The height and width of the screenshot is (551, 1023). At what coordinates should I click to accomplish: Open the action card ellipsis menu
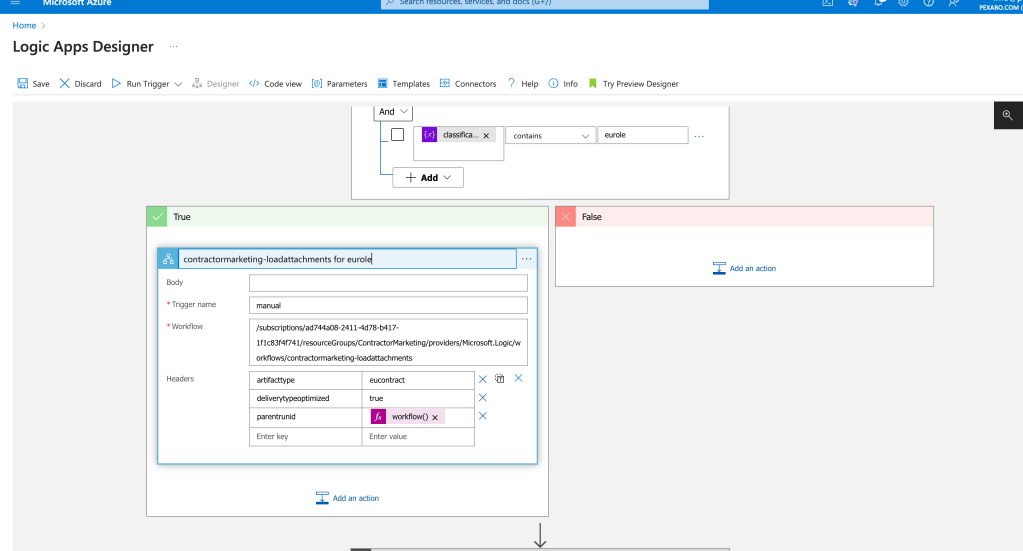click(527, 259)
